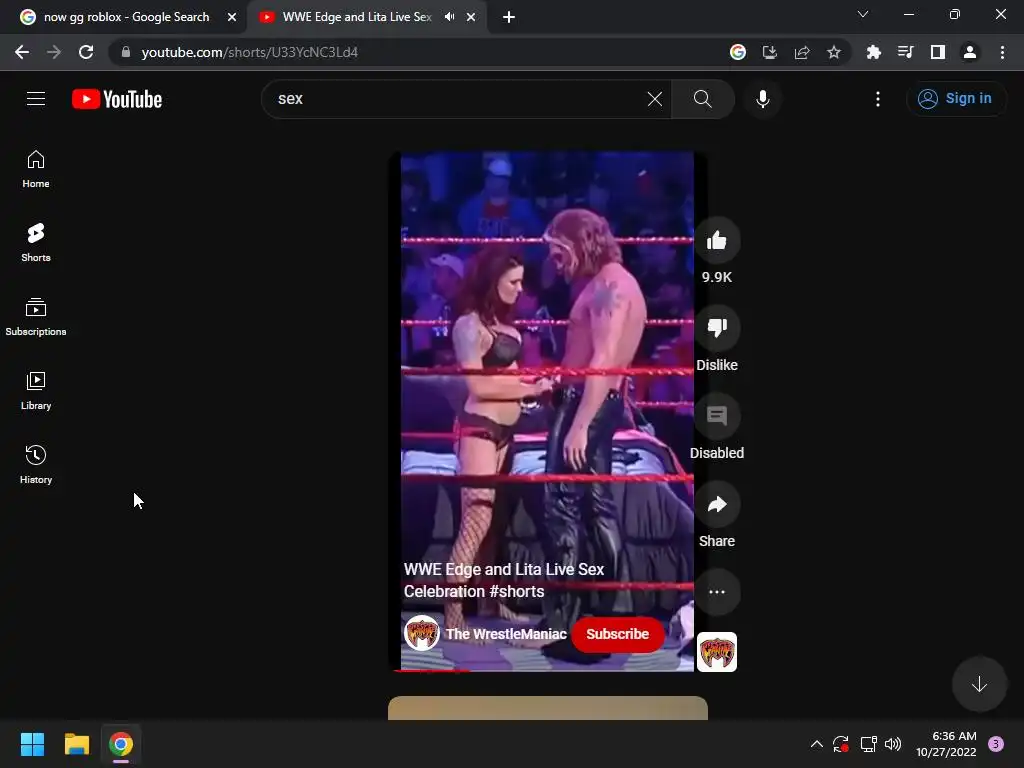Open Chrome profile menu
Image resolution: width=1024 pixels, height=768 pixels.
coord(970,52)
